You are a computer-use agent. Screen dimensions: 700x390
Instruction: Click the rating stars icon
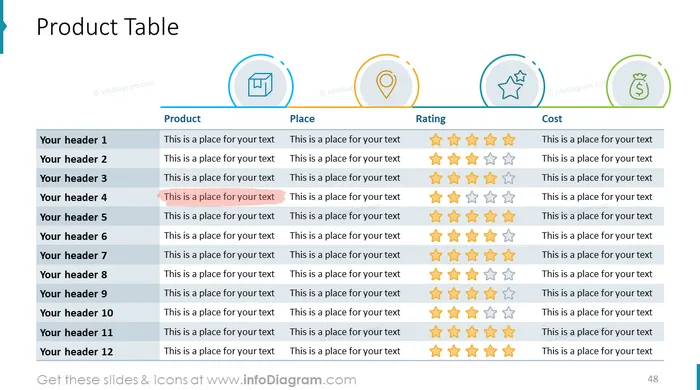[x=512, y=85]
